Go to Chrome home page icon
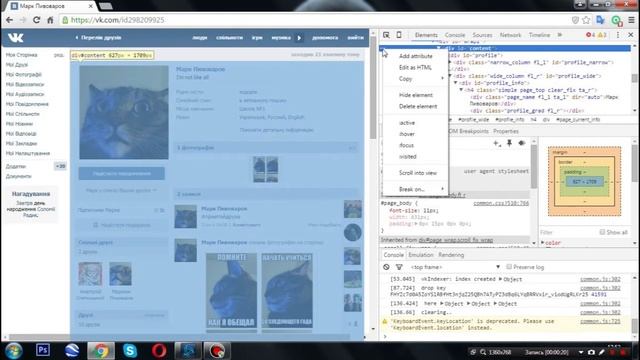The height and width of the screenshot is (360, 640). click(50, 20)
